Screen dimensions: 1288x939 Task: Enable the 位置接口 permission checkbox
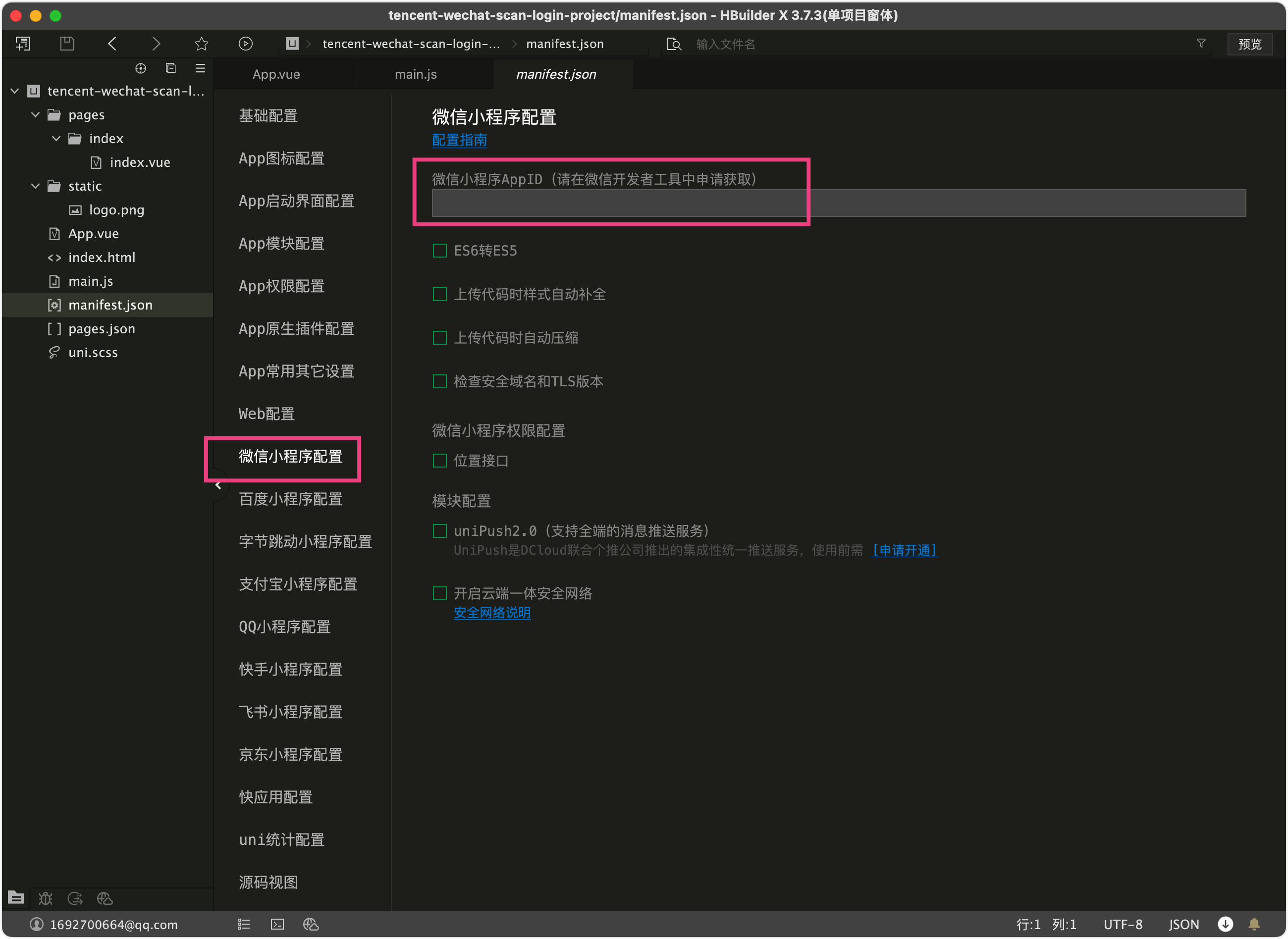[x=439, y=461]
